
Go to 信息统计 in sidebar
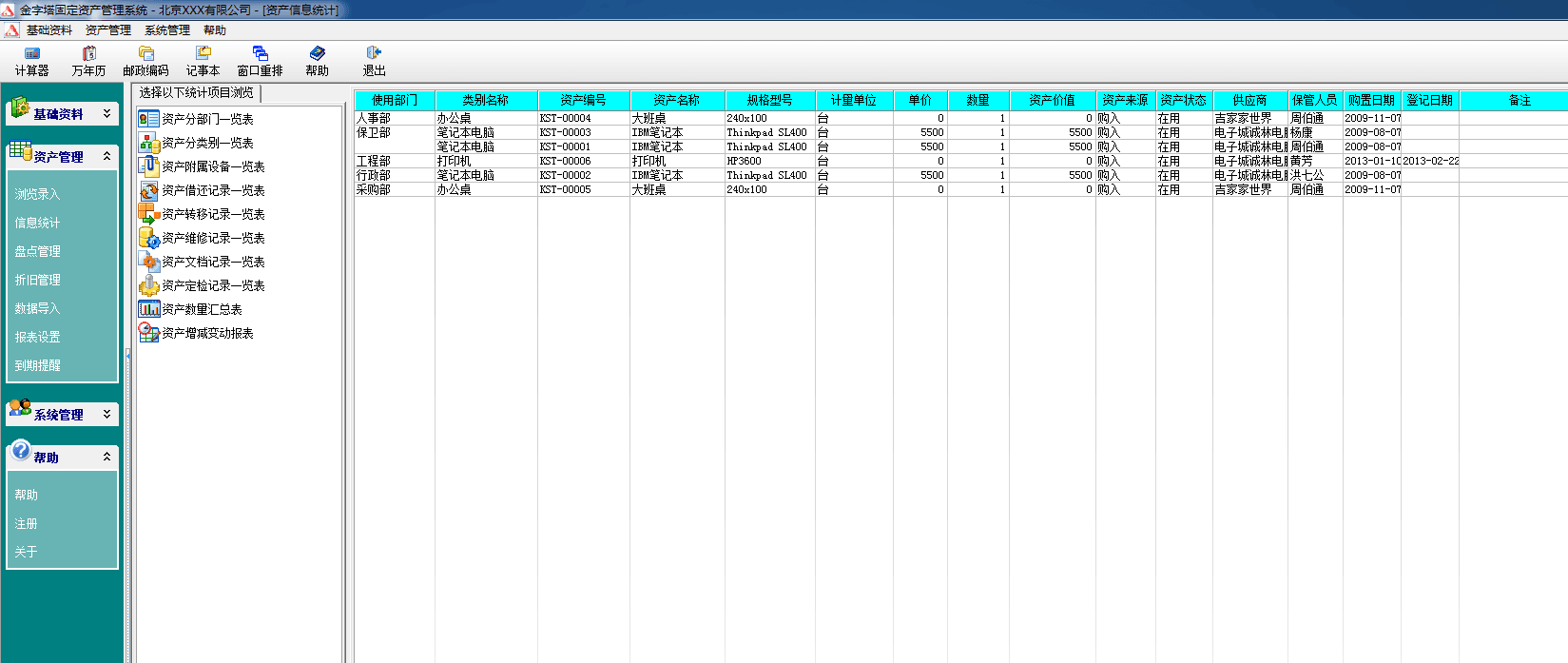(37, 223)
